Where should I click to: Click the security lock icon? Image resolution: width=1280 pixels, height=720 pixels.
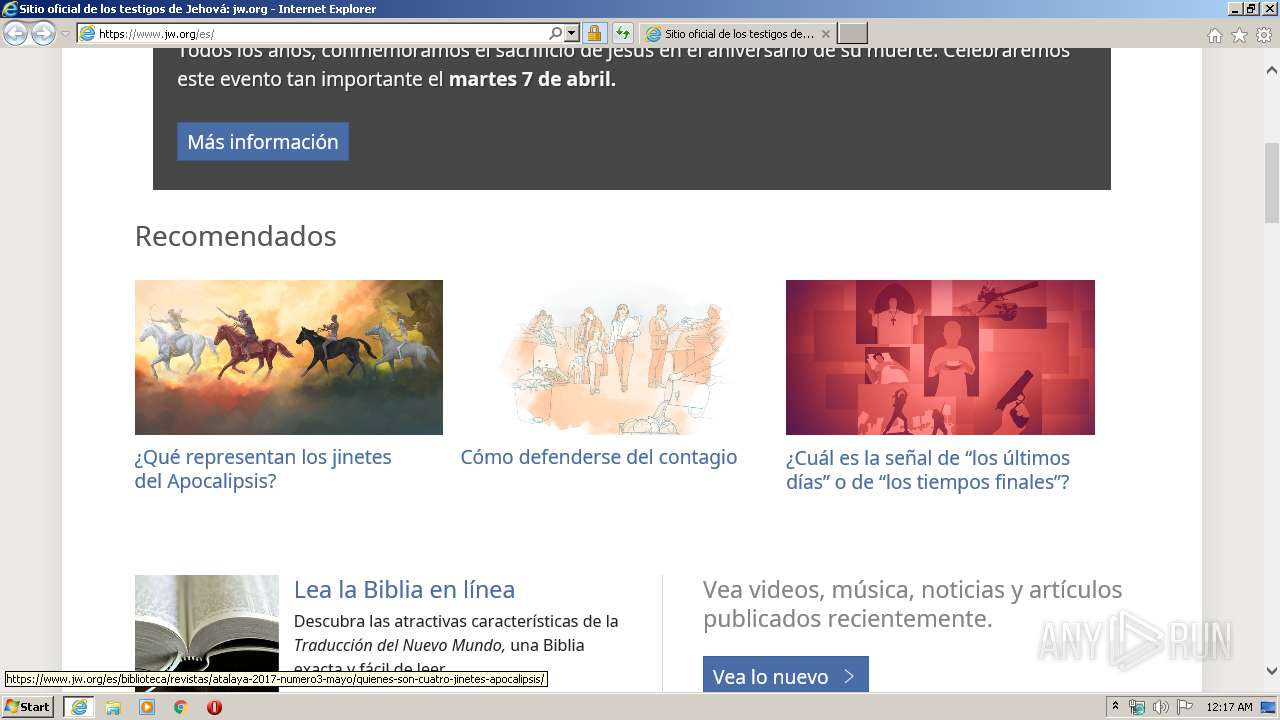tap(594, 33)
